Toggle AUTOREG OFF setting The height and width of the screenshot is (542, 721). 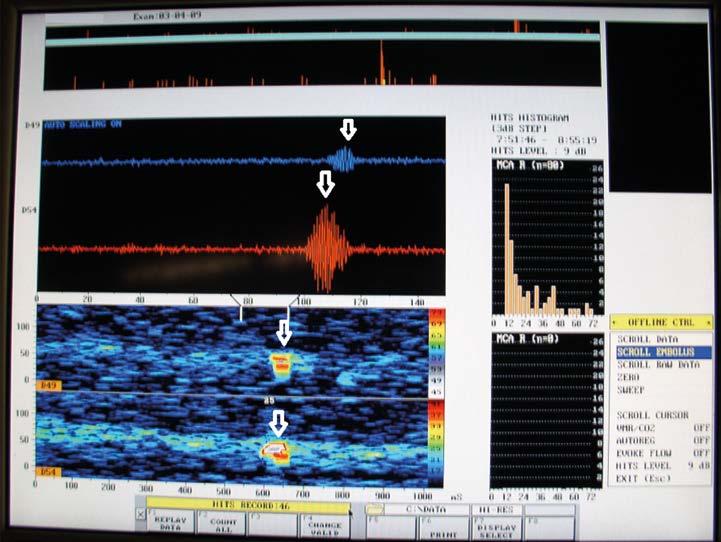pos(663,440)
